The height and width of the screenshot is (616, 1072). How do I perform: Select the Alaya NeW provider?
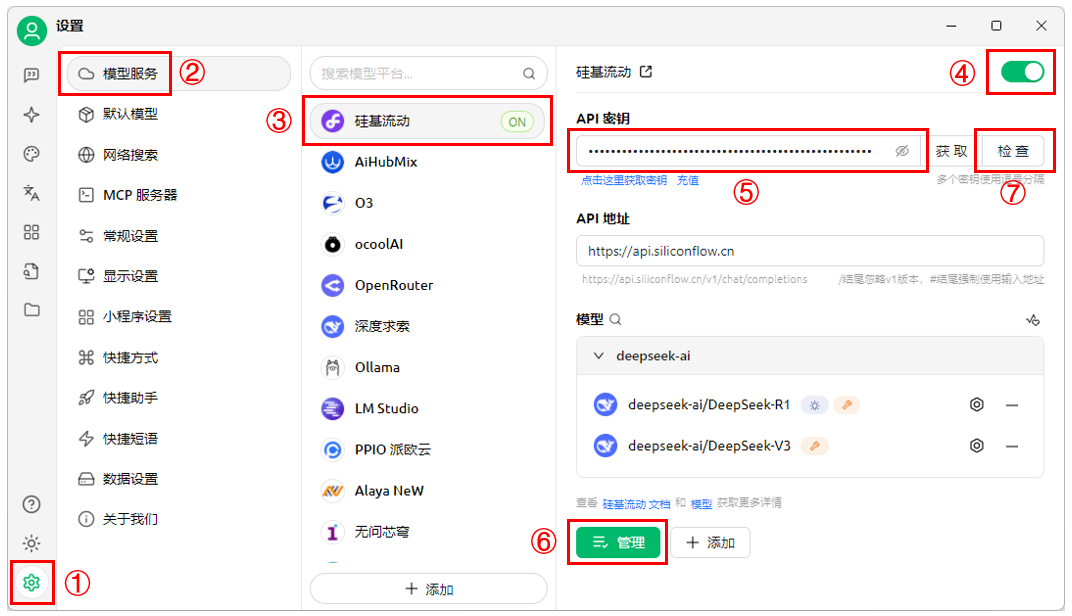pyautogui.click(x=428, y=490)
